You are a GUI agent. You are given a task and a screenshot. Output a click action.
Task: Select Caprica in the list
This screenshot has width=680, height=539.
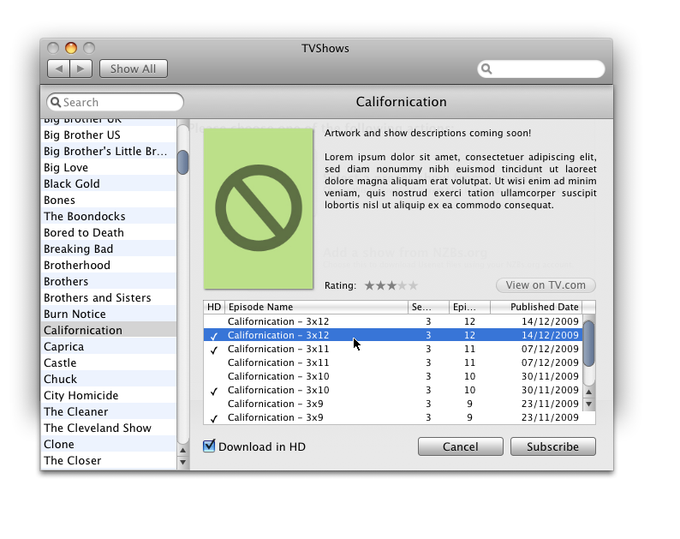pos(109,346)
